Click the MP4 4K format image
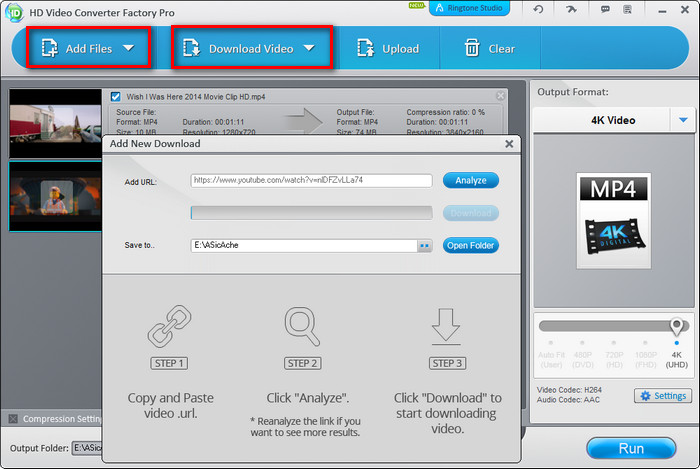 [613, 221]
